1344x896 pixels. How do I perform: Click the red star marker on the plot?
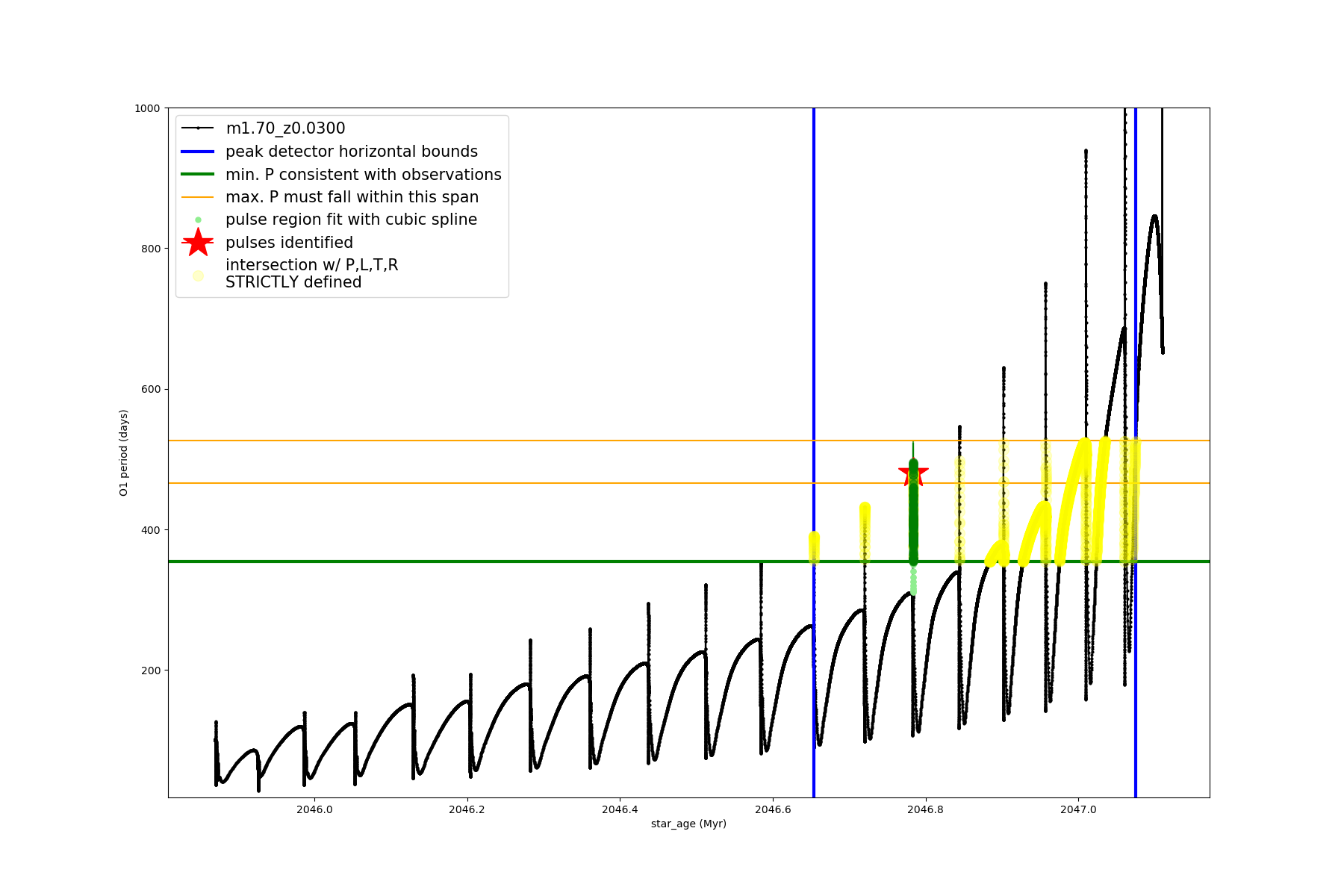click(913, 473)
